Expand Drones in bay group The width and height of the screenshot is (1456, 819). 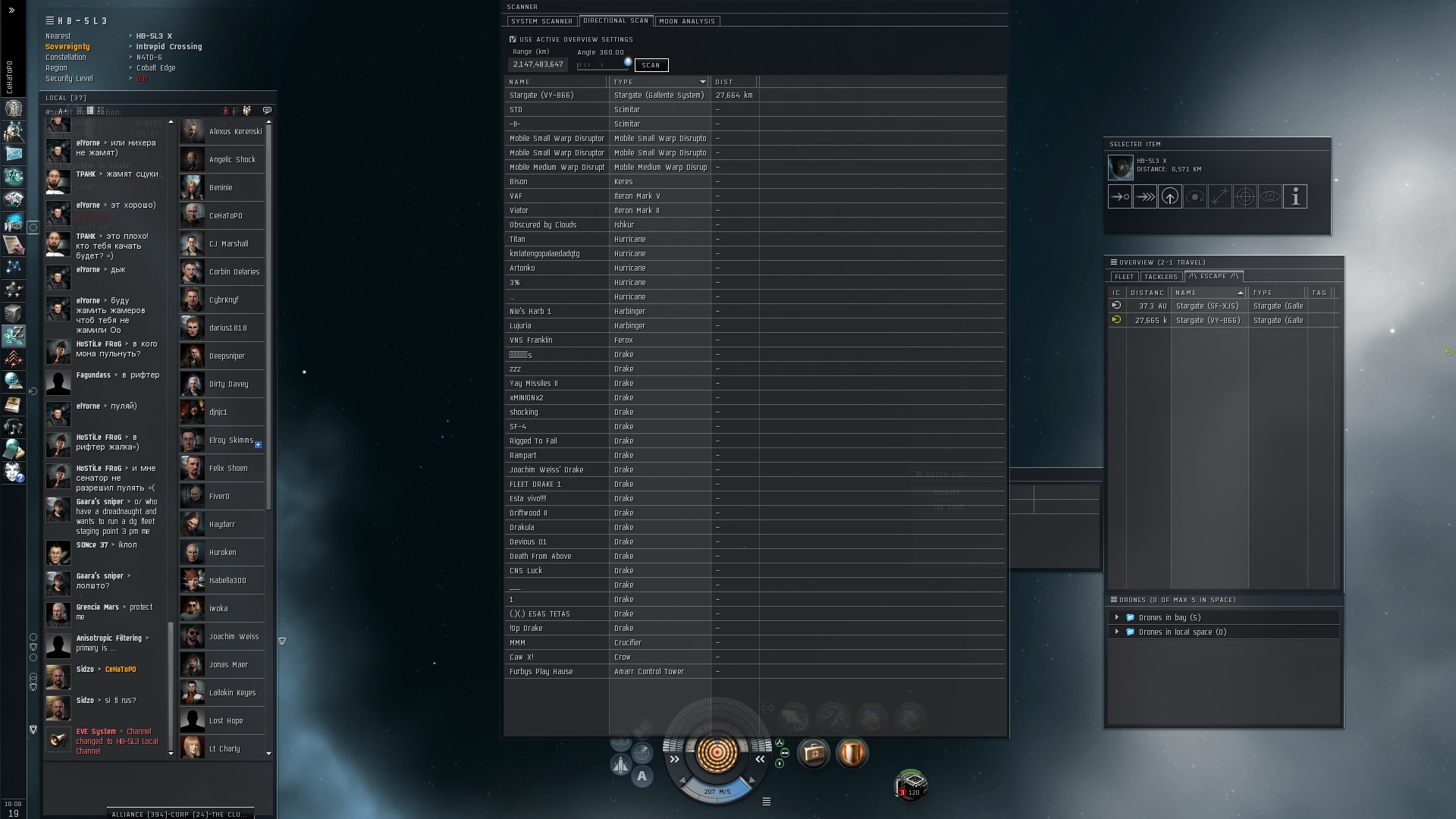tap(1116, 617)
